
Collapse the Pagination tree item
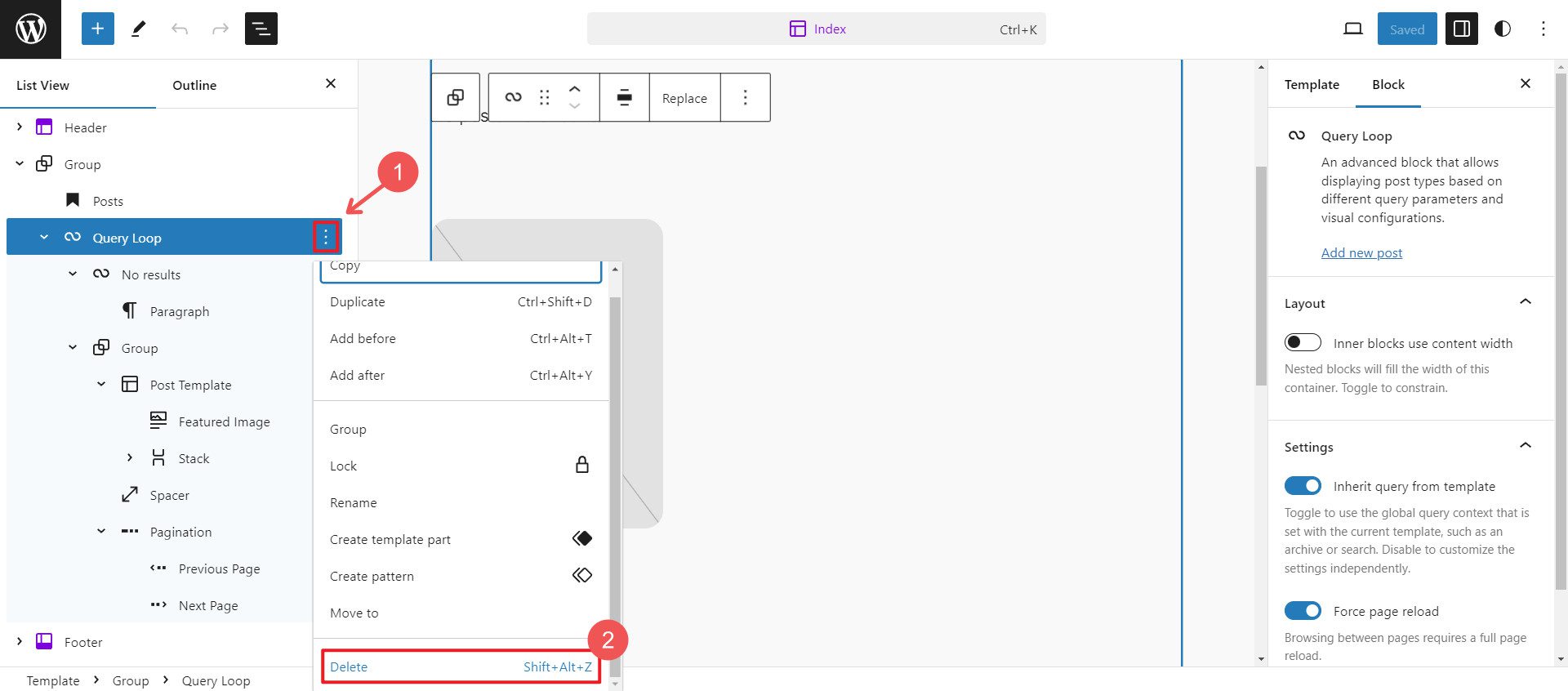pos(101,531)
